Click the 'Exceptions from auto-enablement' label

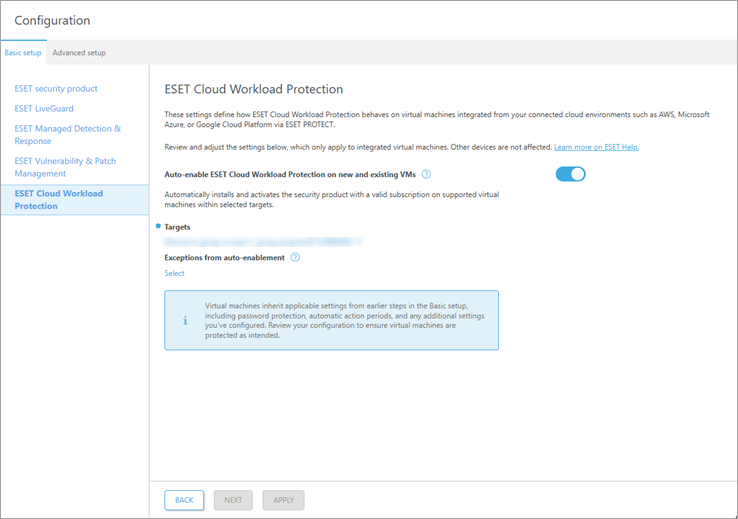225,258
